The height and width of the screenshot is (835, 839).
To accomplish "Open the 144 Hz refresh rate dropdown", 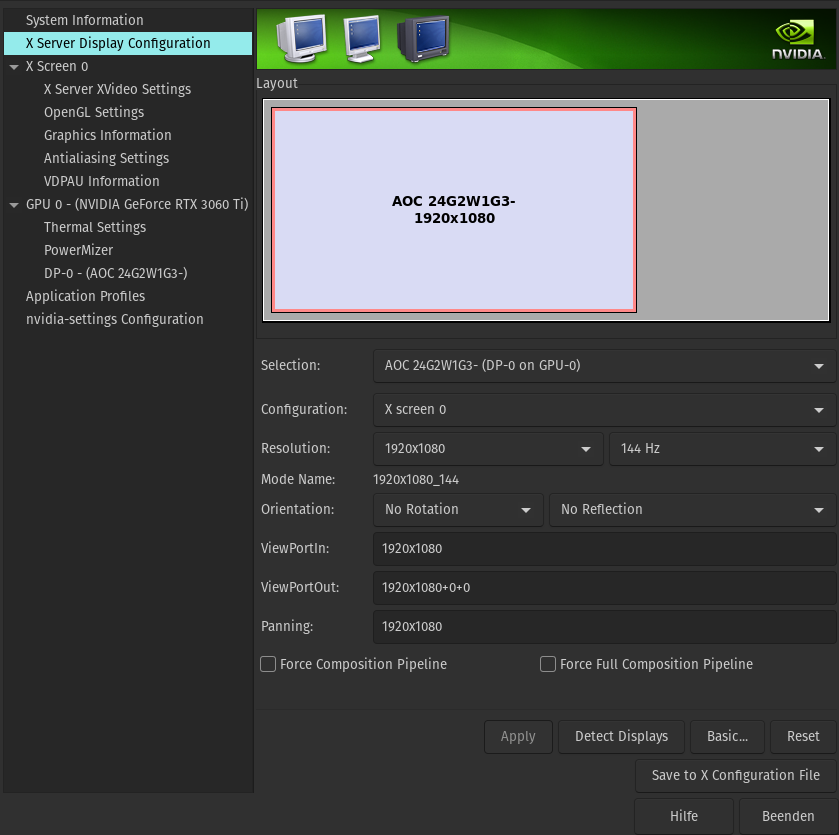I will tap(722, 449).
